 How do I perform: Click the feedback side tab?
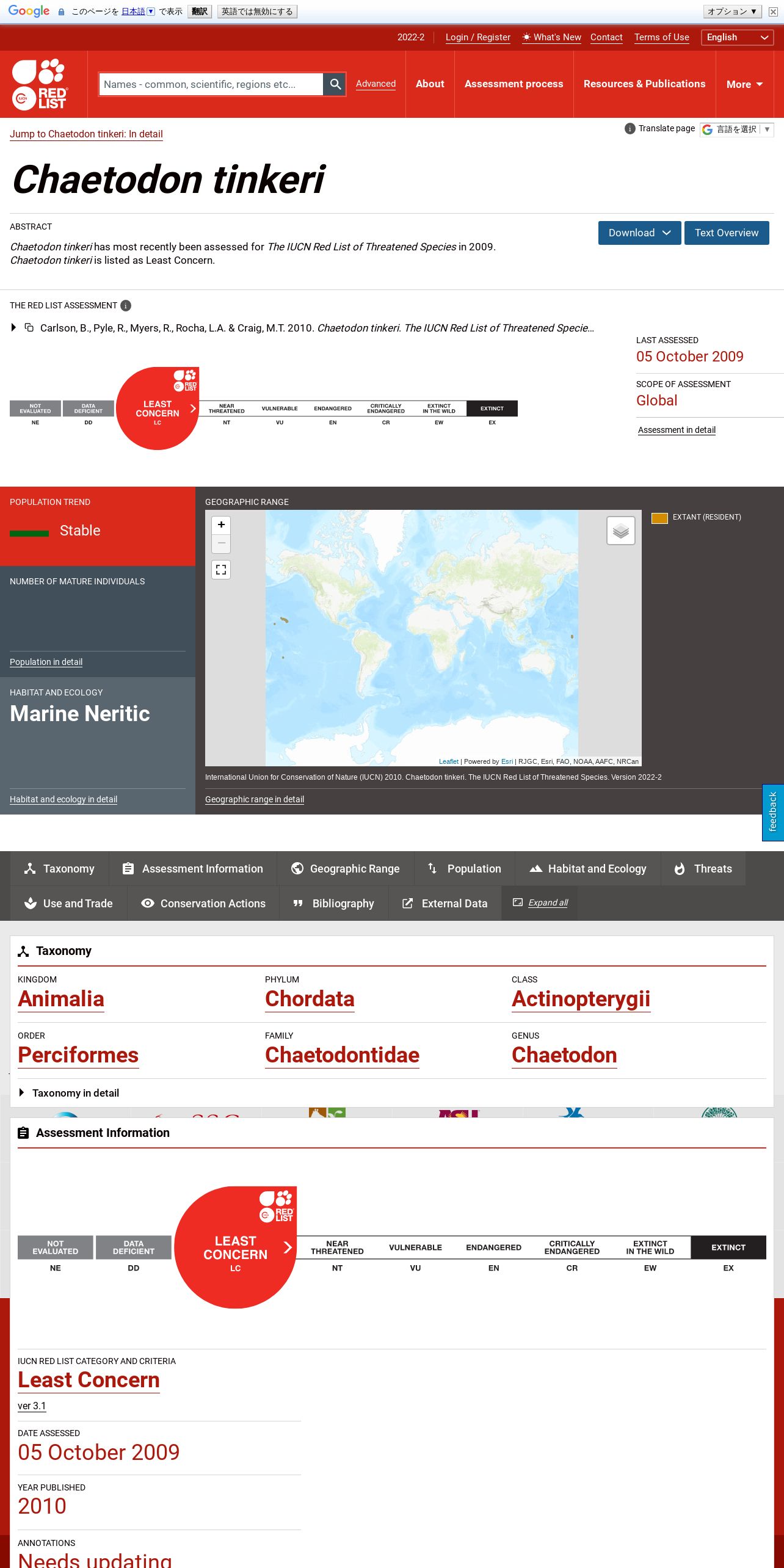coord(773,813)
